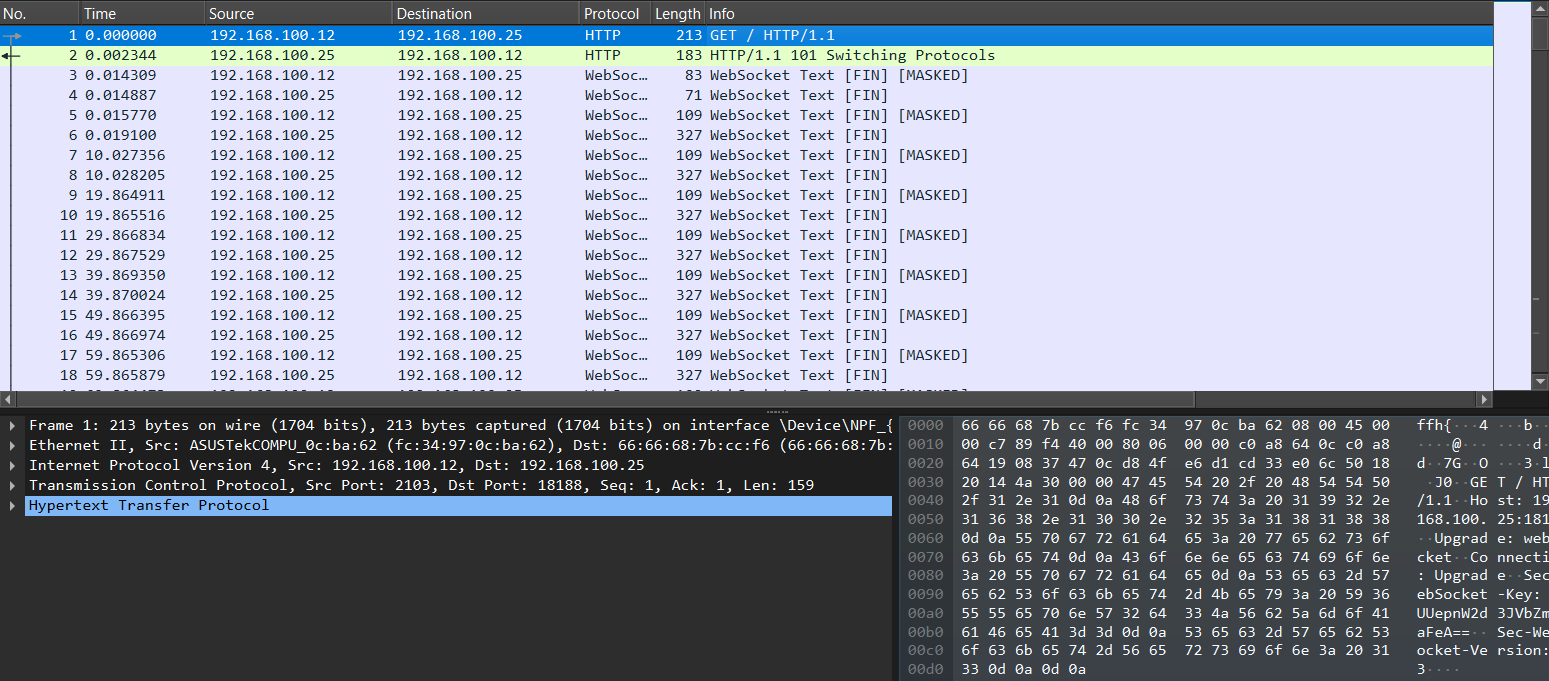This screenshot has width=1549, height=681.
Task: Select packet 10 at time 19.865516
Action: click(700, 216)
